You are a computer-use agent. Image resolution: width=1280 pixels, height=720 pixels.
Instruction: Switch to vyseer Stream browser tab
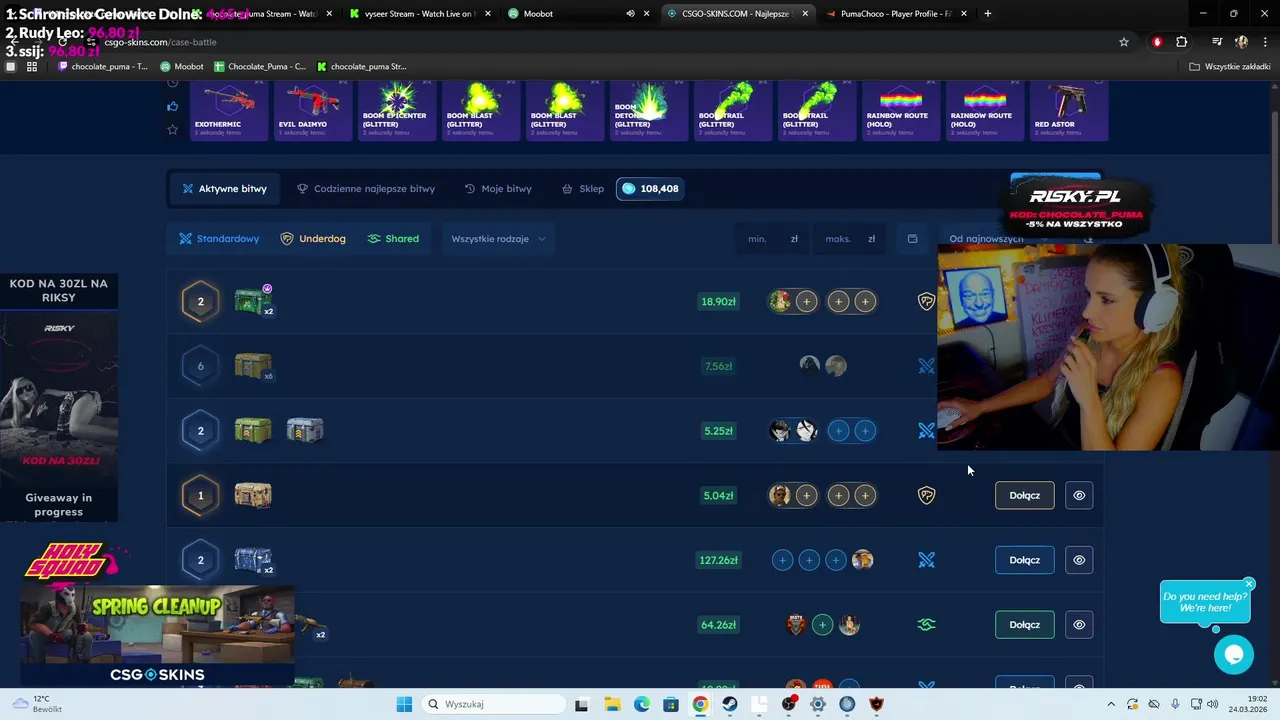tap(419, 14)
